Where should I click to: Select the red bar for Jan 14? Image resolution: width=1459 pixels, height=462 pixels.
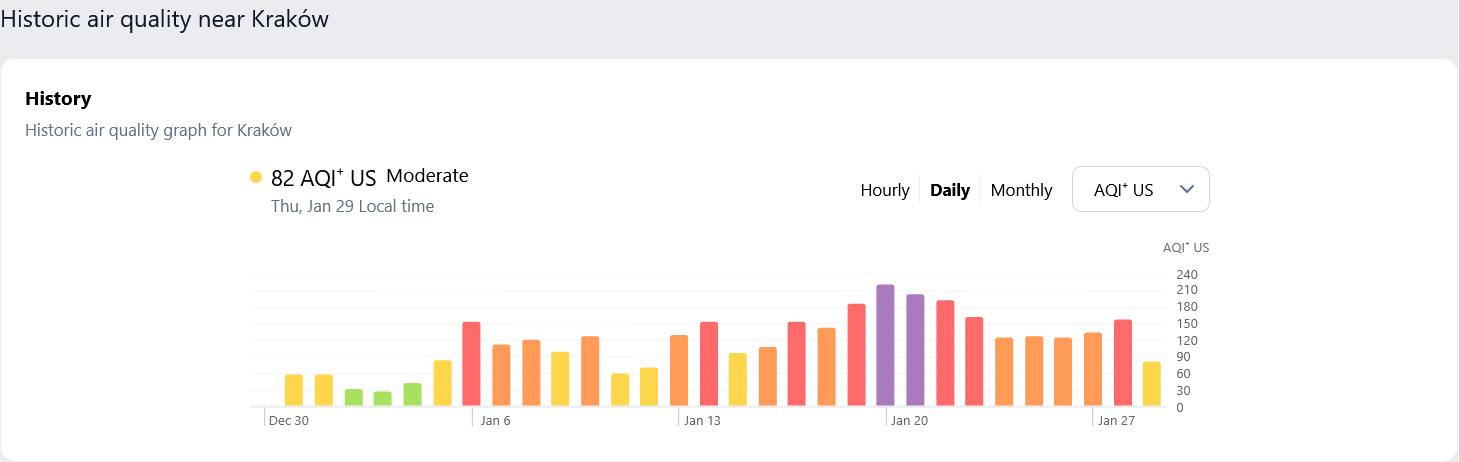click(x=708, y=364)
